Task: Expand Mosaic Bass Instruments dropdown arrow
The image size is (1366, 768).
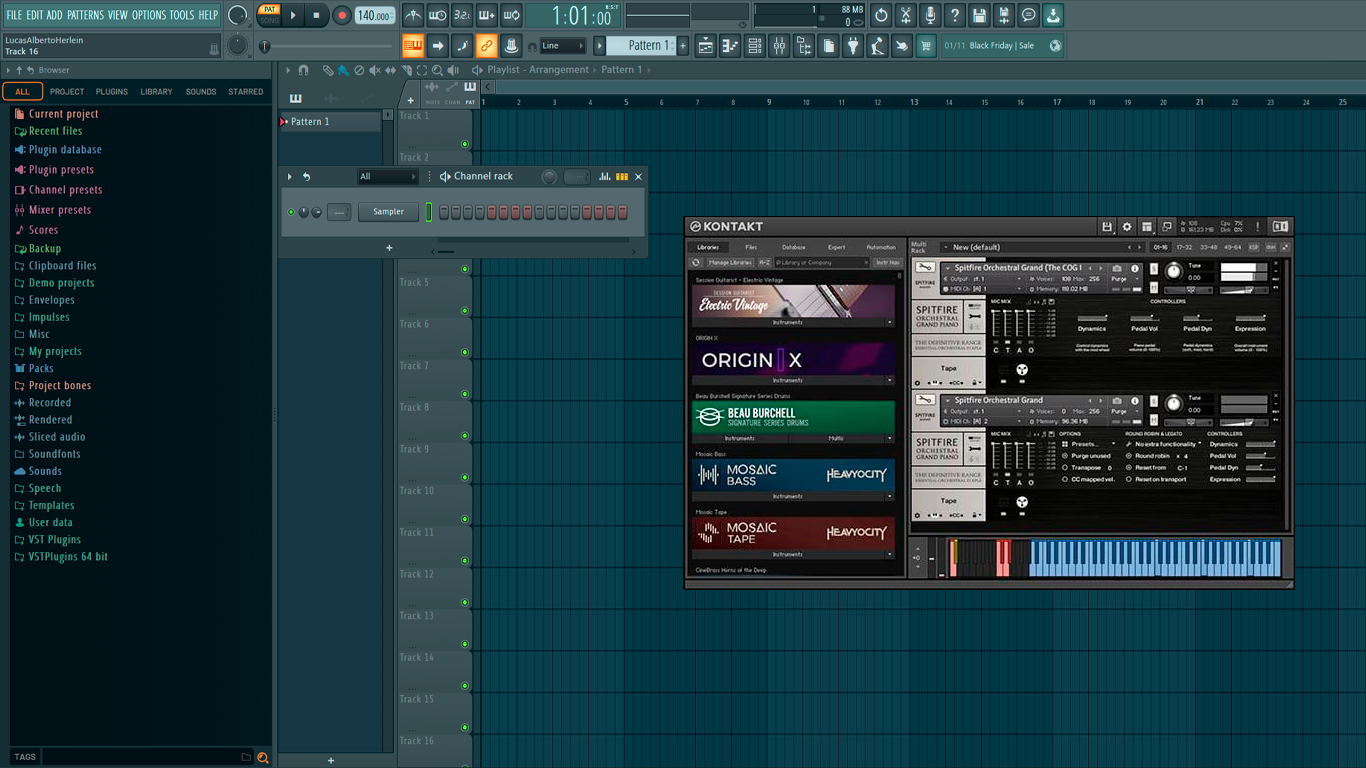Action: (890, 497)
